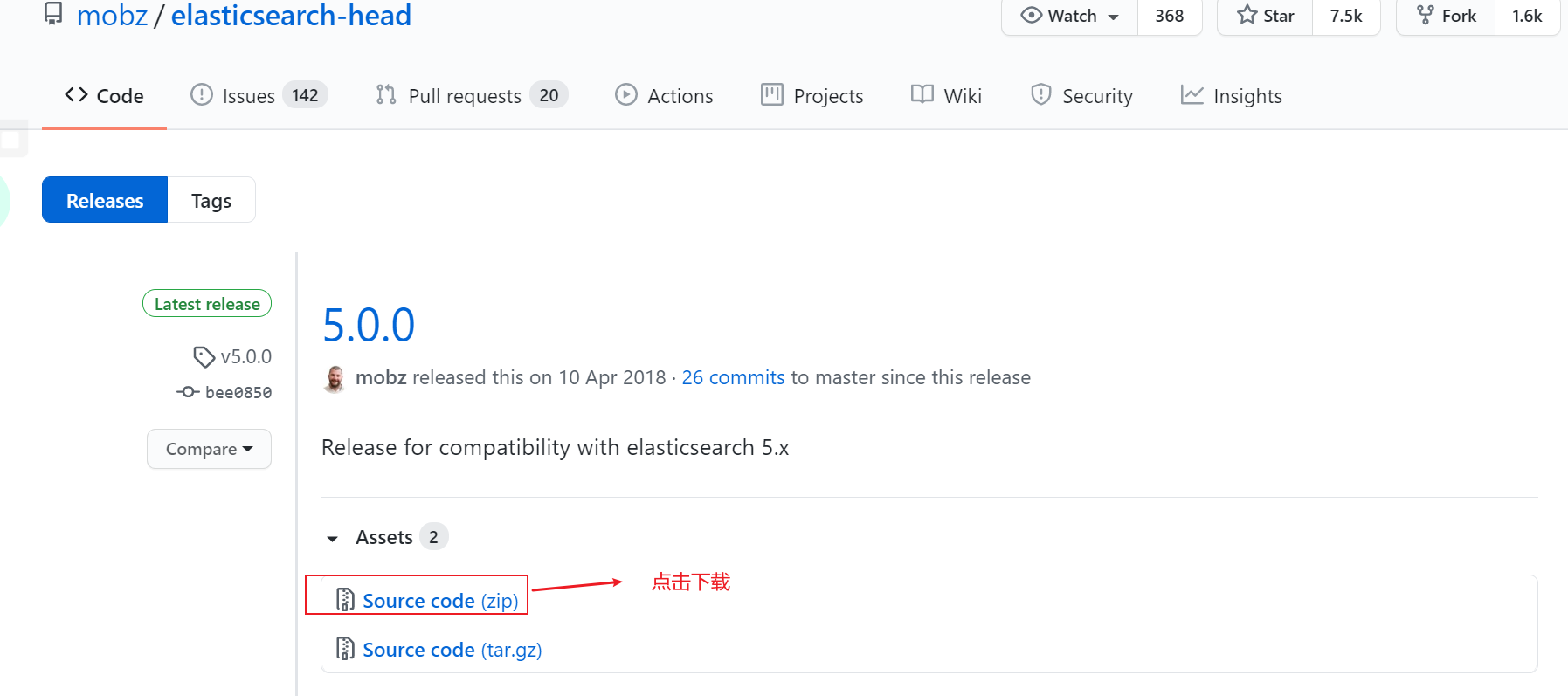Go to the Actions tab
The image size is (1568, 696).
click(664, 95)
